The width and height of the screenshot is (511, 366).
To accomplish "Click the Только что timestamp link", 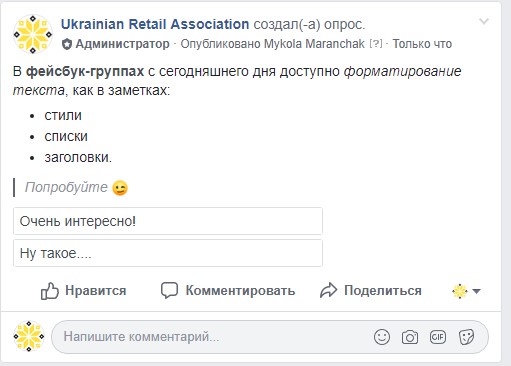I will [422, 44].
